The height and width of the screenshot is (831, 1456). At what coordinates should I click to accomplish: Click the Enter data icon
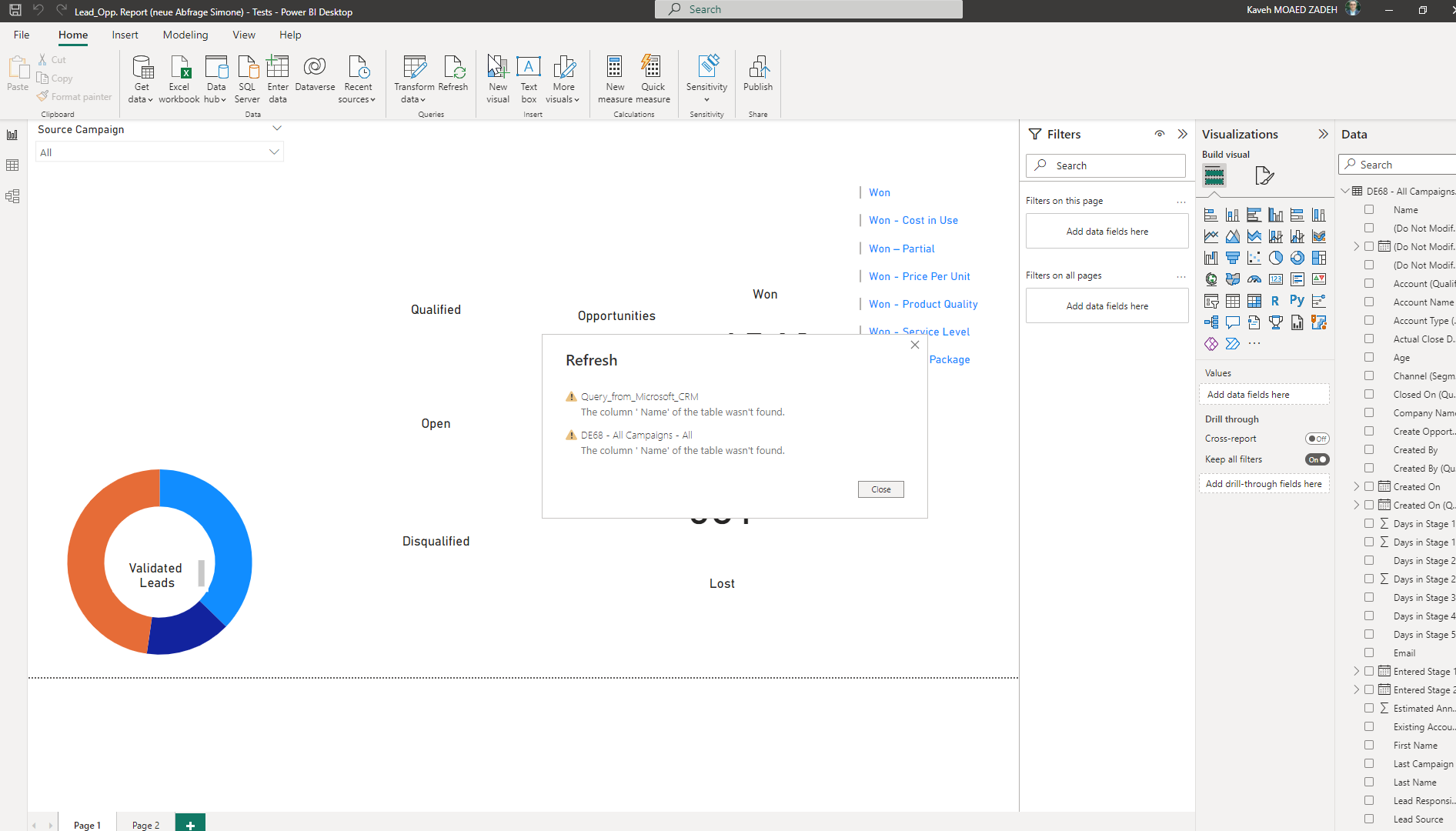[x=278, y=79]
